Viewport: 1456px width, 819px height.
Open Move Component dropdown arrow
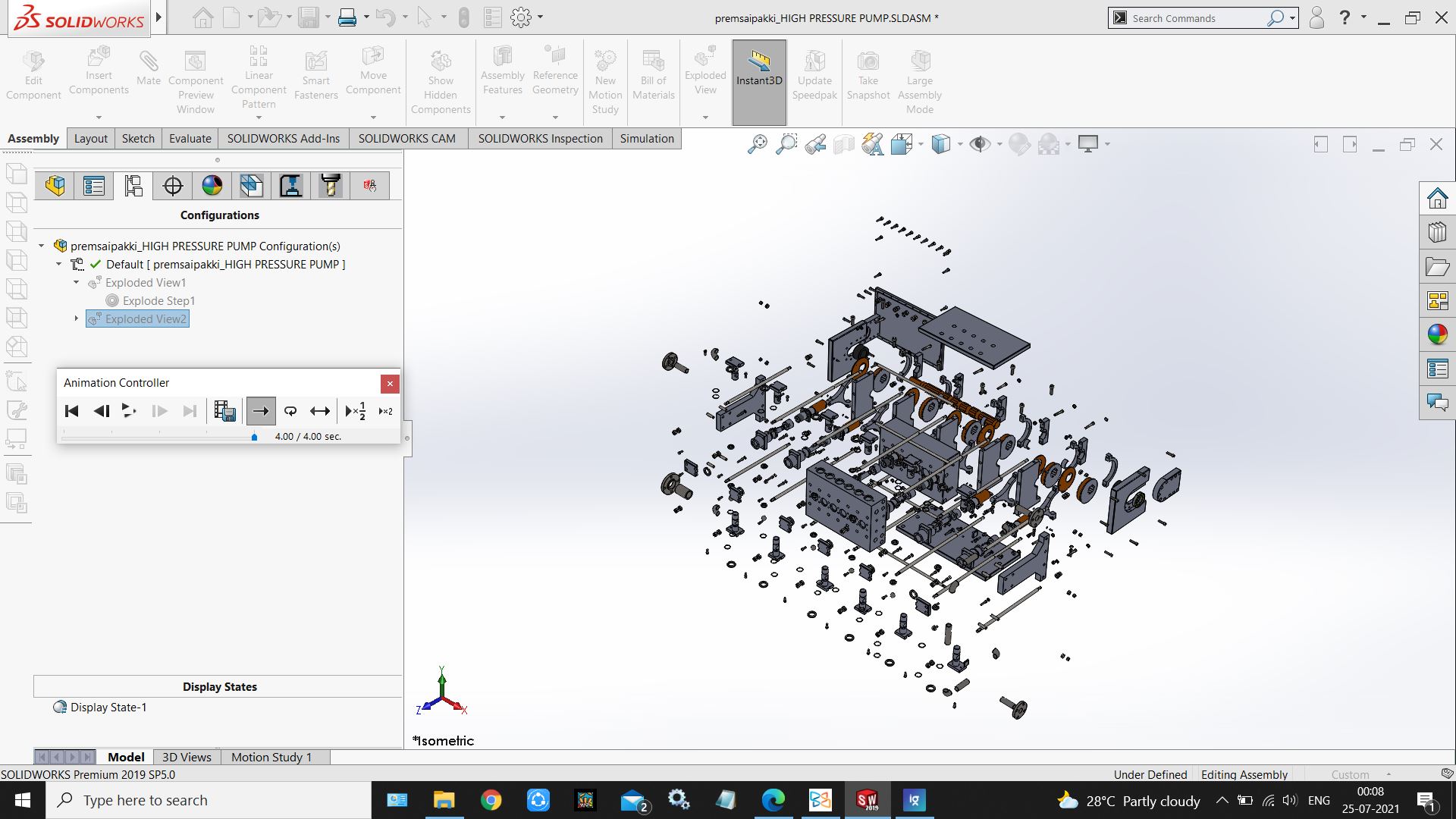(373, 118)
